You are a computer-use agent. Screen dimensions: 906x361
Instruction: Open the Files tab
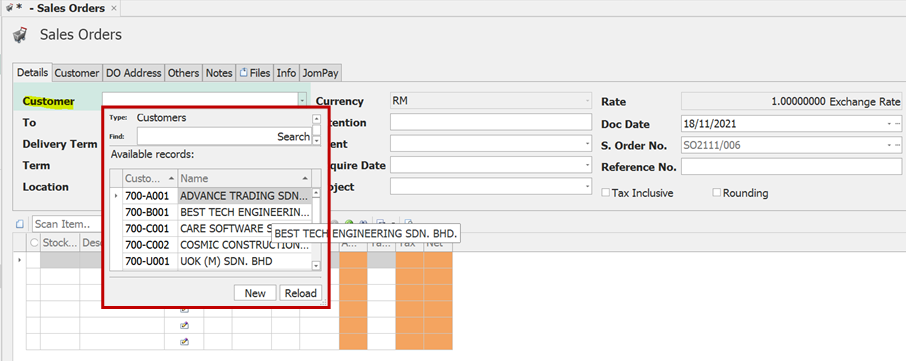[x=255, y=73]
